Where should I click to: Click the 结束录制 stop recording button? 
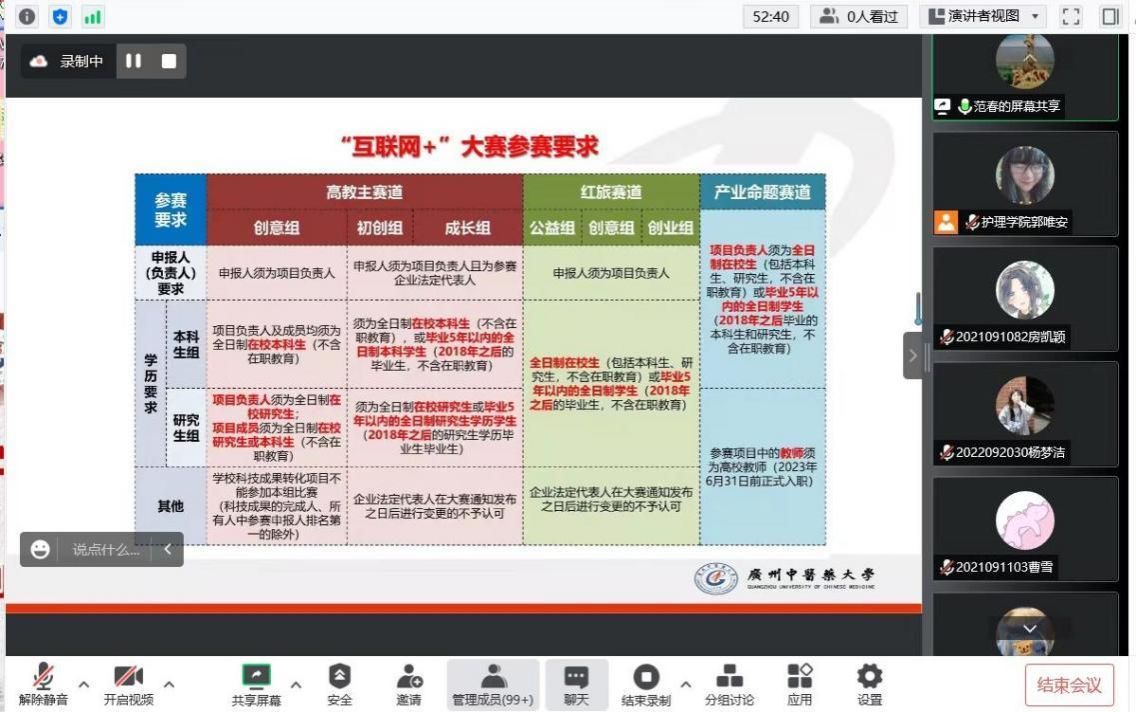[x=646, y=684]
